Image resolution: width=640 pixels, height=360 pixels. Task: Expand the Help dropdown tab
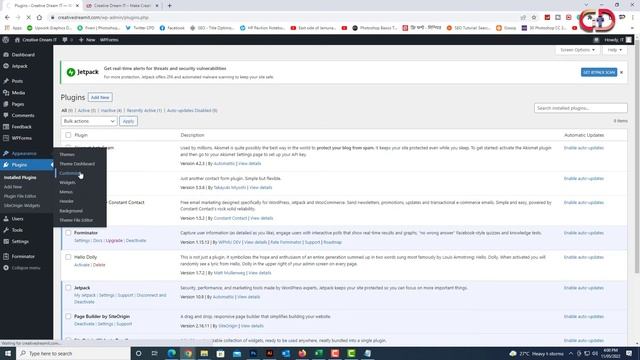click(x=614, y=50)
